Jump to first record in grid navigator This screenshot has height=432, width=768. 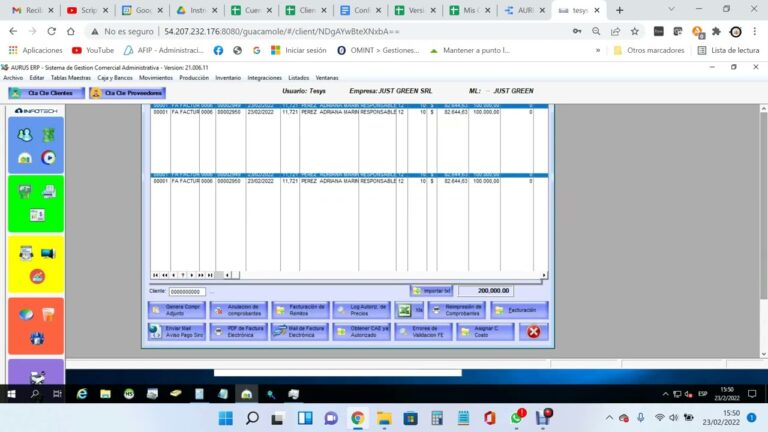coord(155,275)
